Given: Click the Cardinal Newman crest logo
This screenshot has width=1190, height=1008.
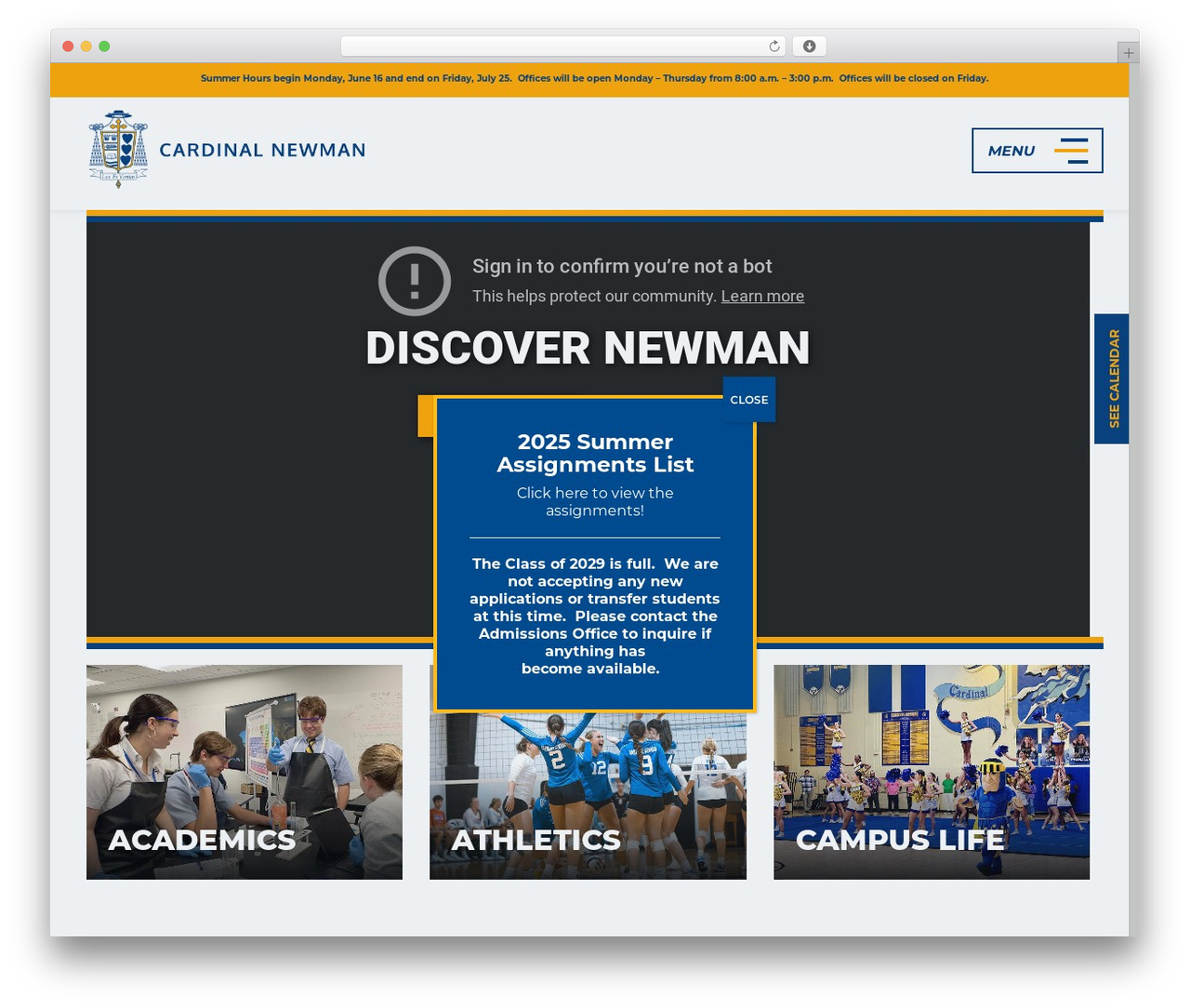Looking at the screenshot, I should point(118,150).
